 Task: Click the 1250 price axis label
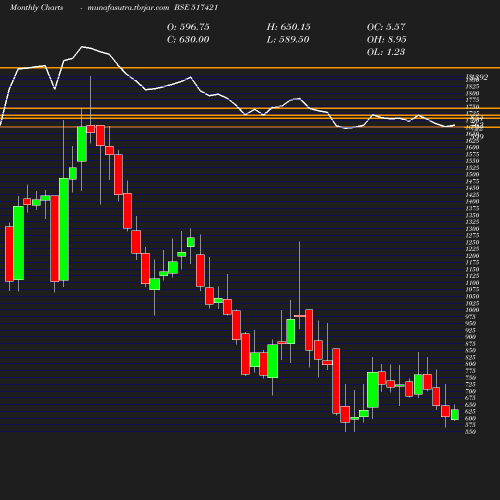472,242
